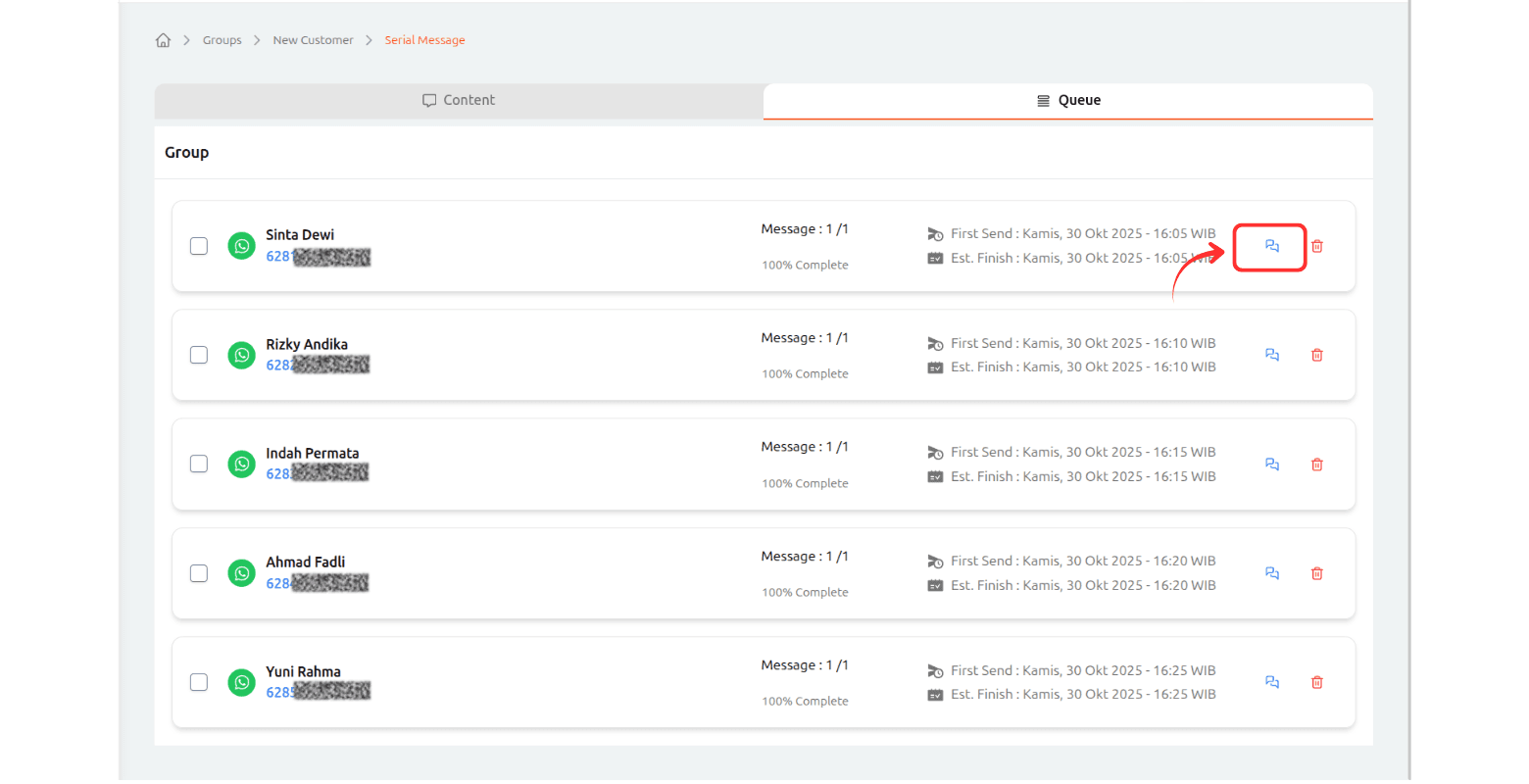Open message details for Ahmad Fadli
Screen dimensions: 1529x784
pyautogui.click(x=1271, y=573)
